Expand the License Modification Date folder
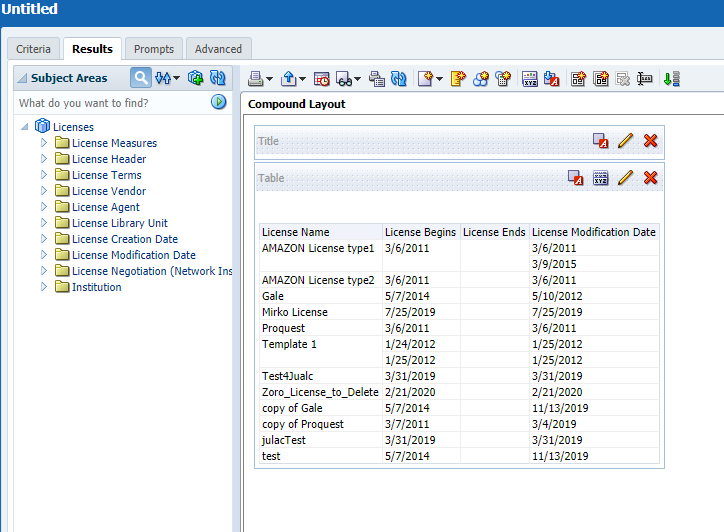 44,254
